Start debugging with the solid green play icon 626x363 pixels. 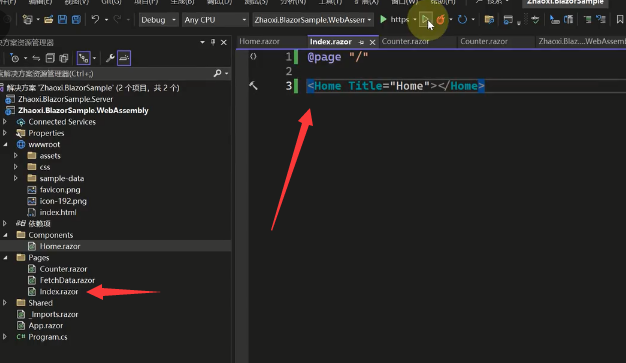383,19
